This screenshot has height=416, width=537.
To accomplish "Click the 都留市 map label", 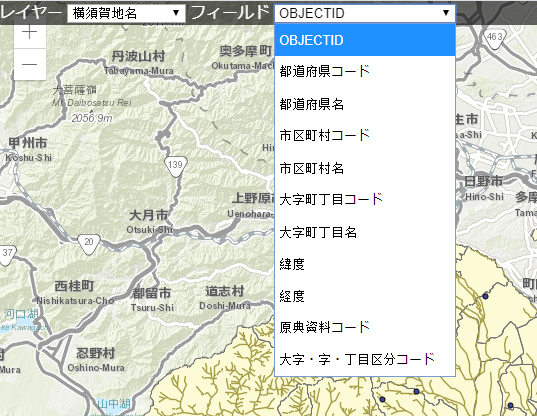I will click(151, 293).
